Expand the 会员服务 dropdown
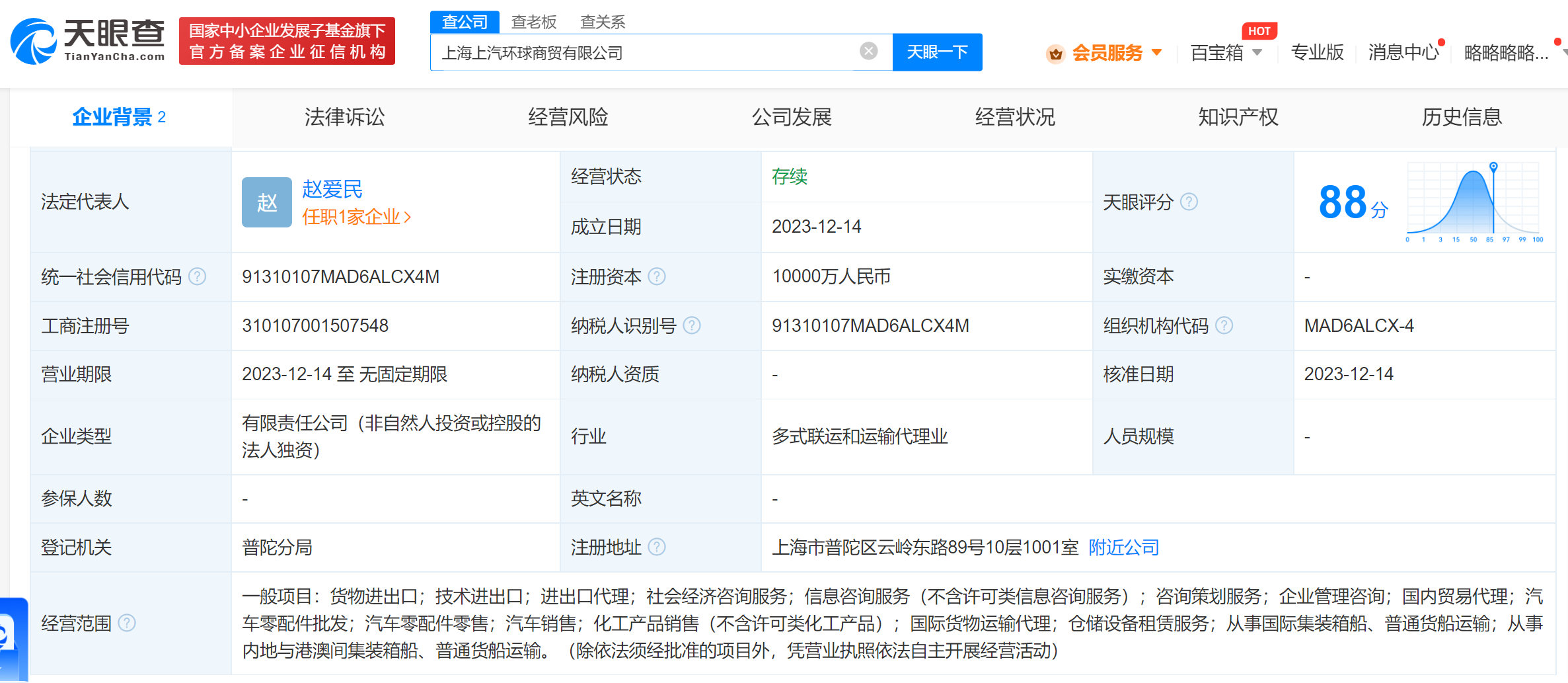The image size is (1568, 683). (1156, 52)
